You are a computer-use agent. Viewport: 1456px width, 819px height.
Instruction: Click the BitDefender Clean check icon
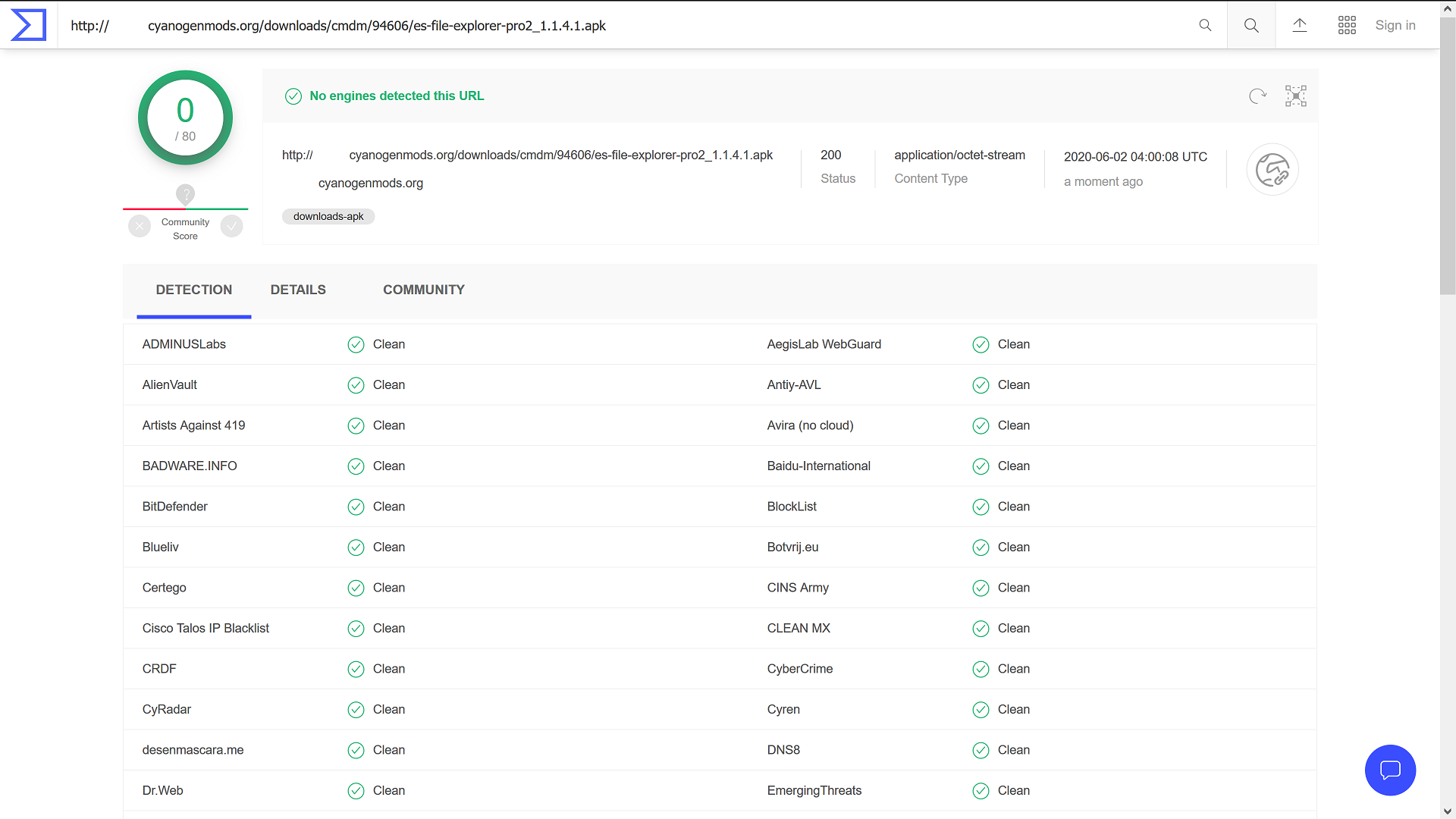coord(356,507)
